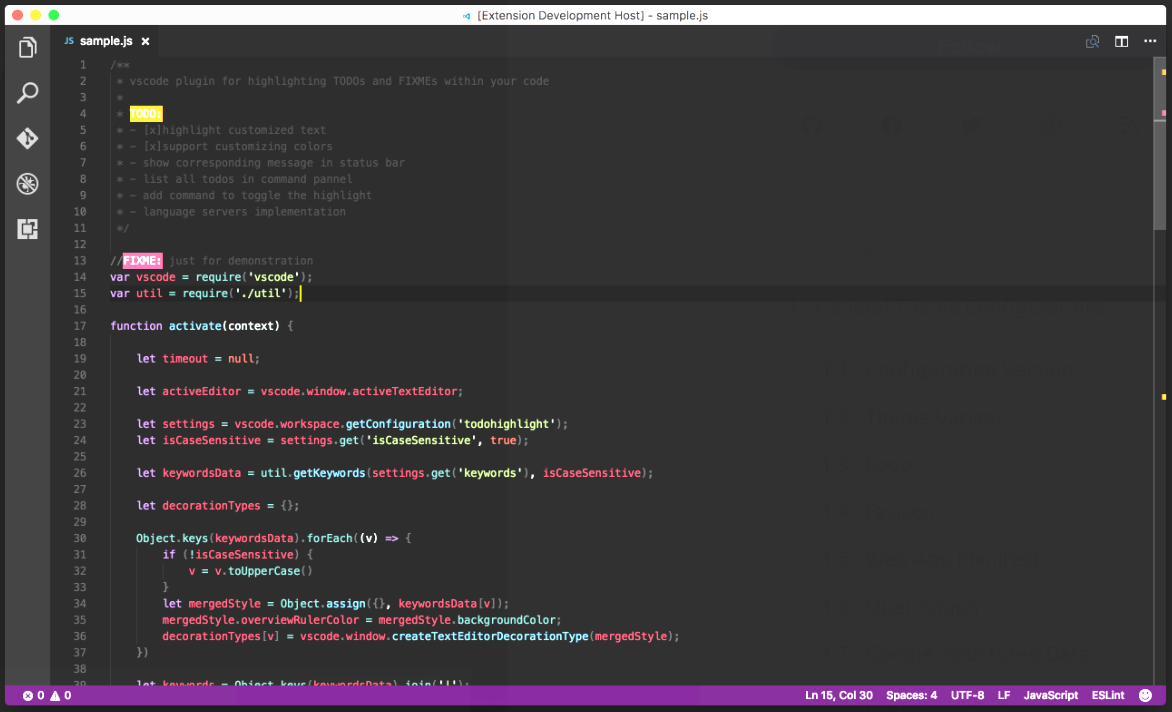Image resolution: width=1172 pixels, height=712 pixels.
Task: Open the Debug view in activity bar
Action: [x=27, y=184]
